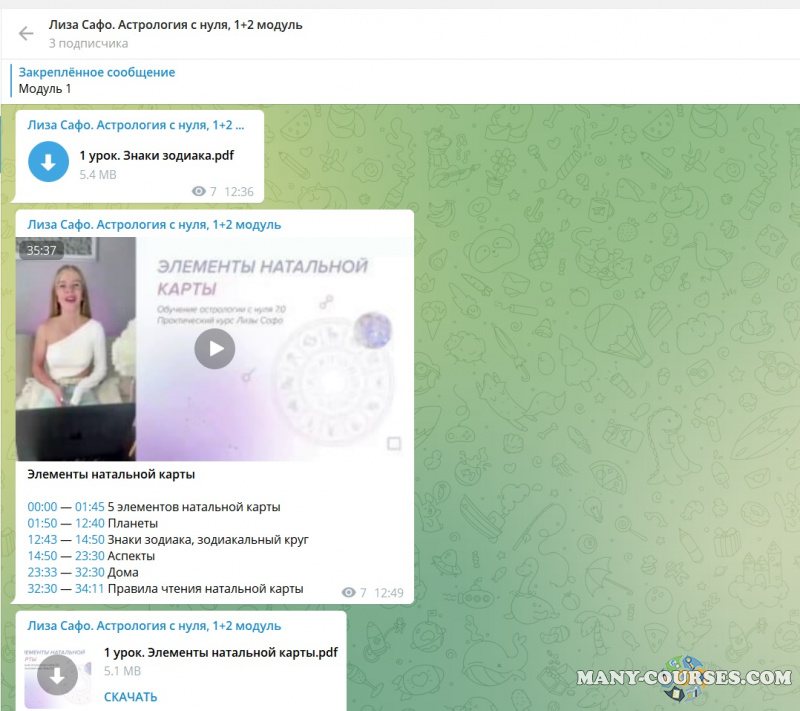The height and width of the screenshot is (711, 800).
Task: Click the СКАЧАТЬ link
Action: click(130, 697)
